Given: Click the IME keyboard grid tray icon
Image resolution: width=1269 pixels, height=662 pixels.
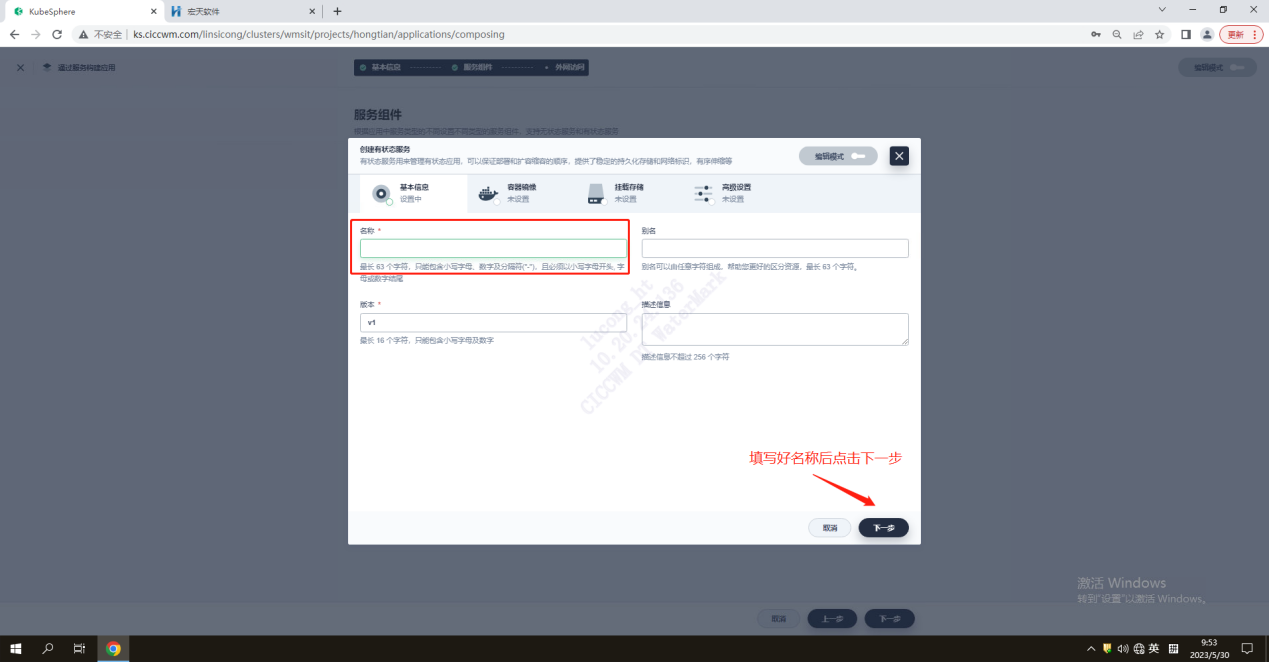Looking at the screenshot, I should tap(1174, 648).
